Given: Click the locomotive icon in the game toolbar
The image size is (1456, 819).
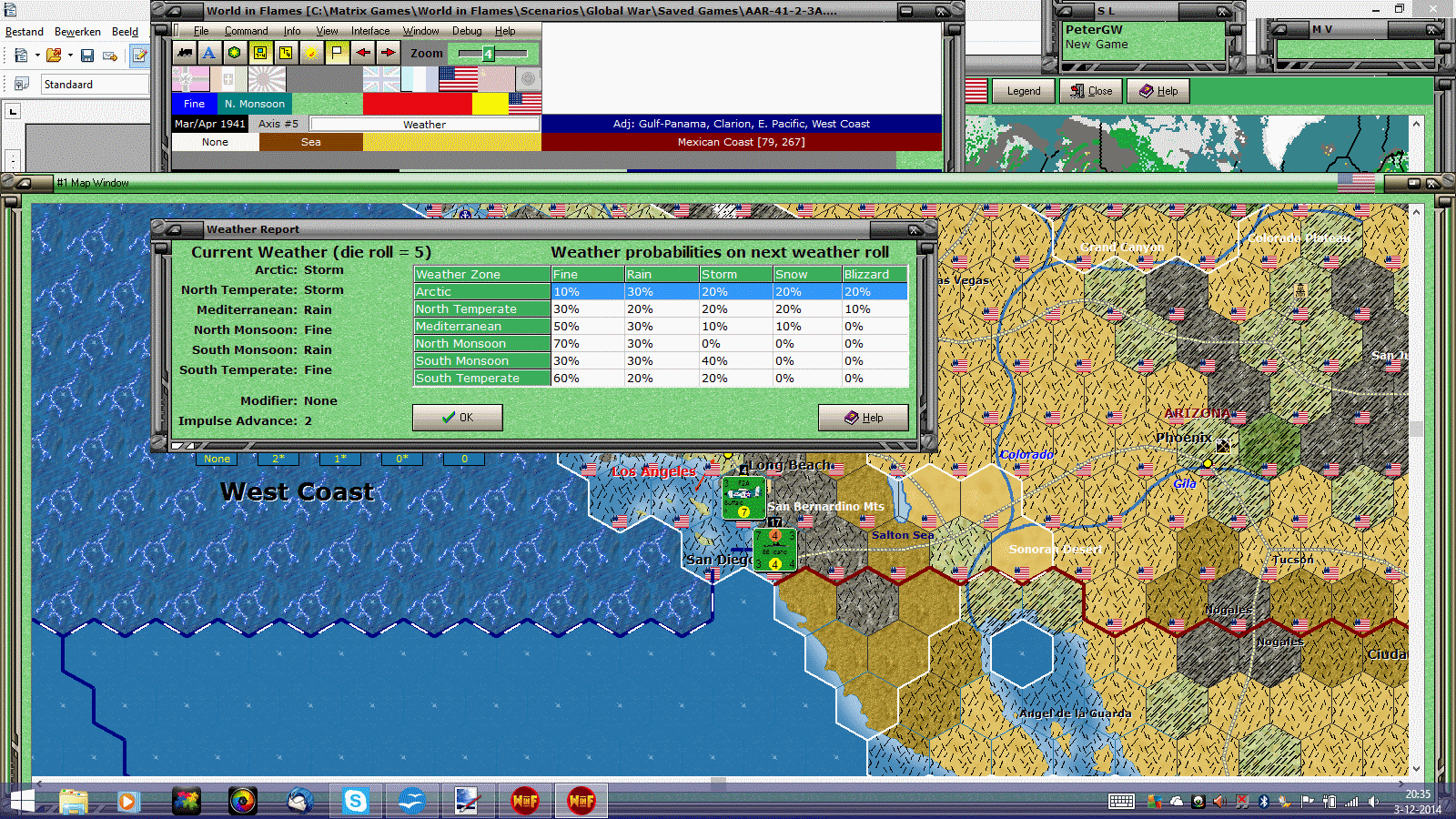Looking at the screenshot, I should pyautogui.click(x=185, y=53).
